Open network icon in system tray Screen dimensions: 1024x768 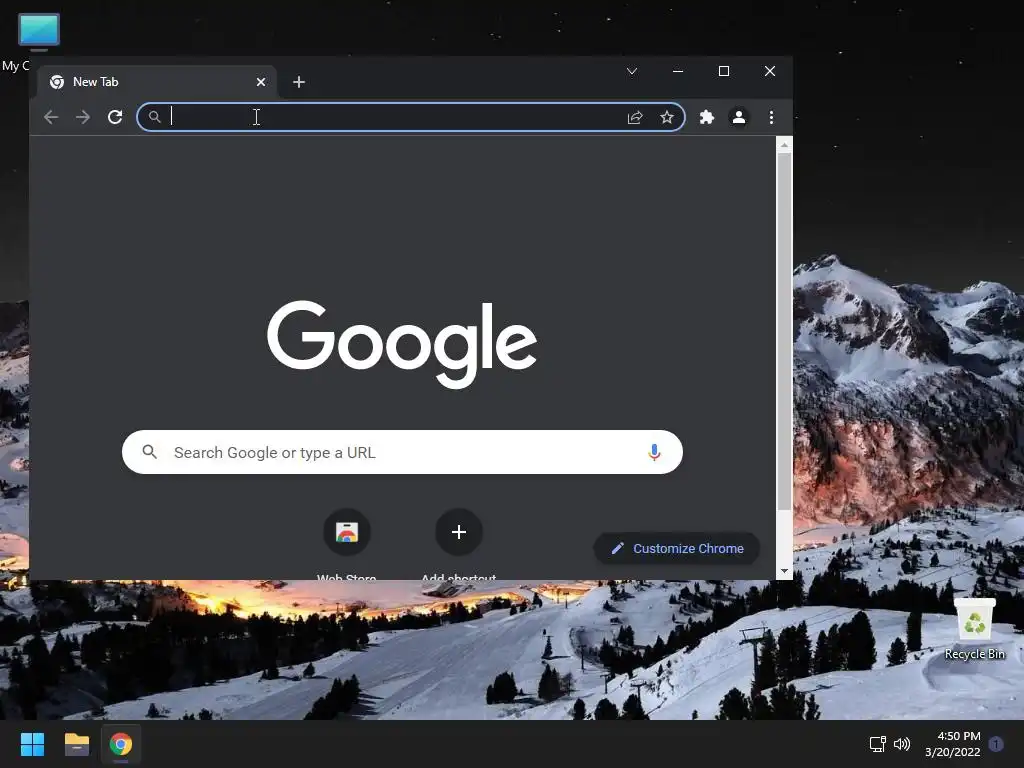[877, 744]
